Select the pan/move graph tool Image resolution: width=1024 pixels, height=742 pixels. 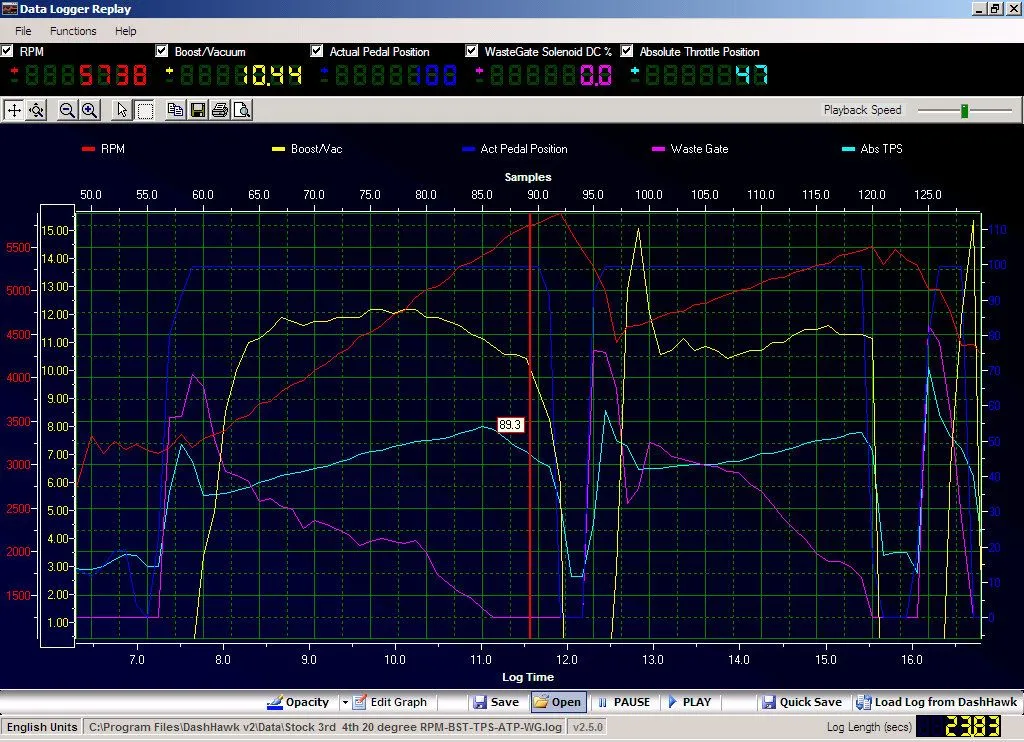pyautogui.click(x=14, y=111)
